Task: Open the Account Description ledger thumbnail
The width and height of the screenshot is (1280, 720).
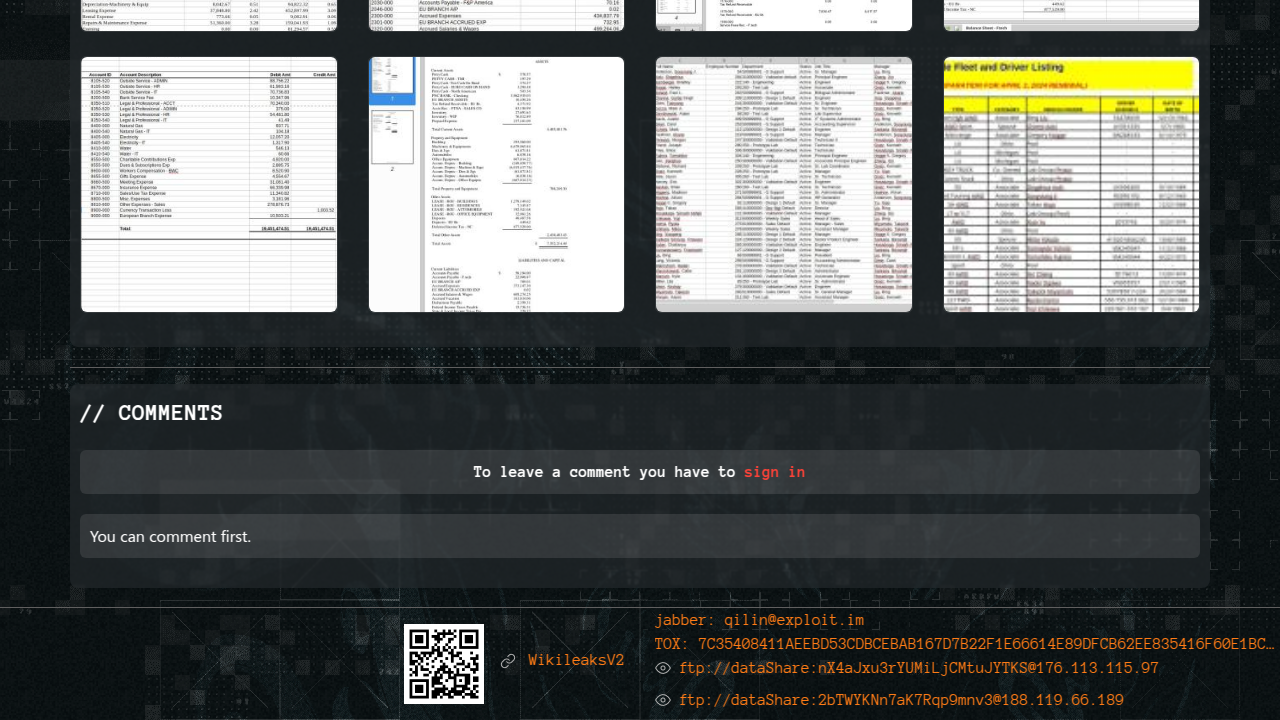Action: 209,184
